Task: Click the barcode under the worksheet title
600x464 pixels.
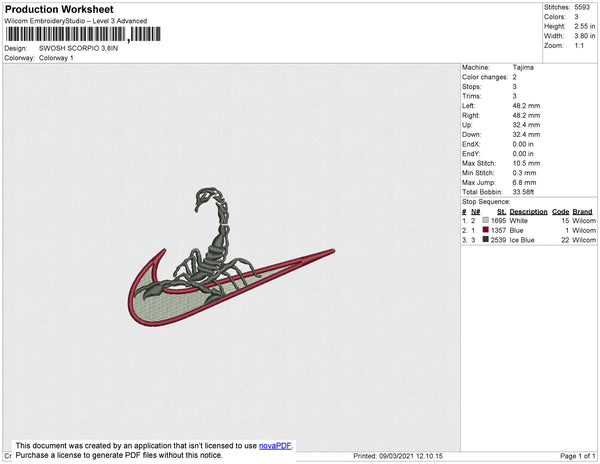Action: (x=83, y=34)
